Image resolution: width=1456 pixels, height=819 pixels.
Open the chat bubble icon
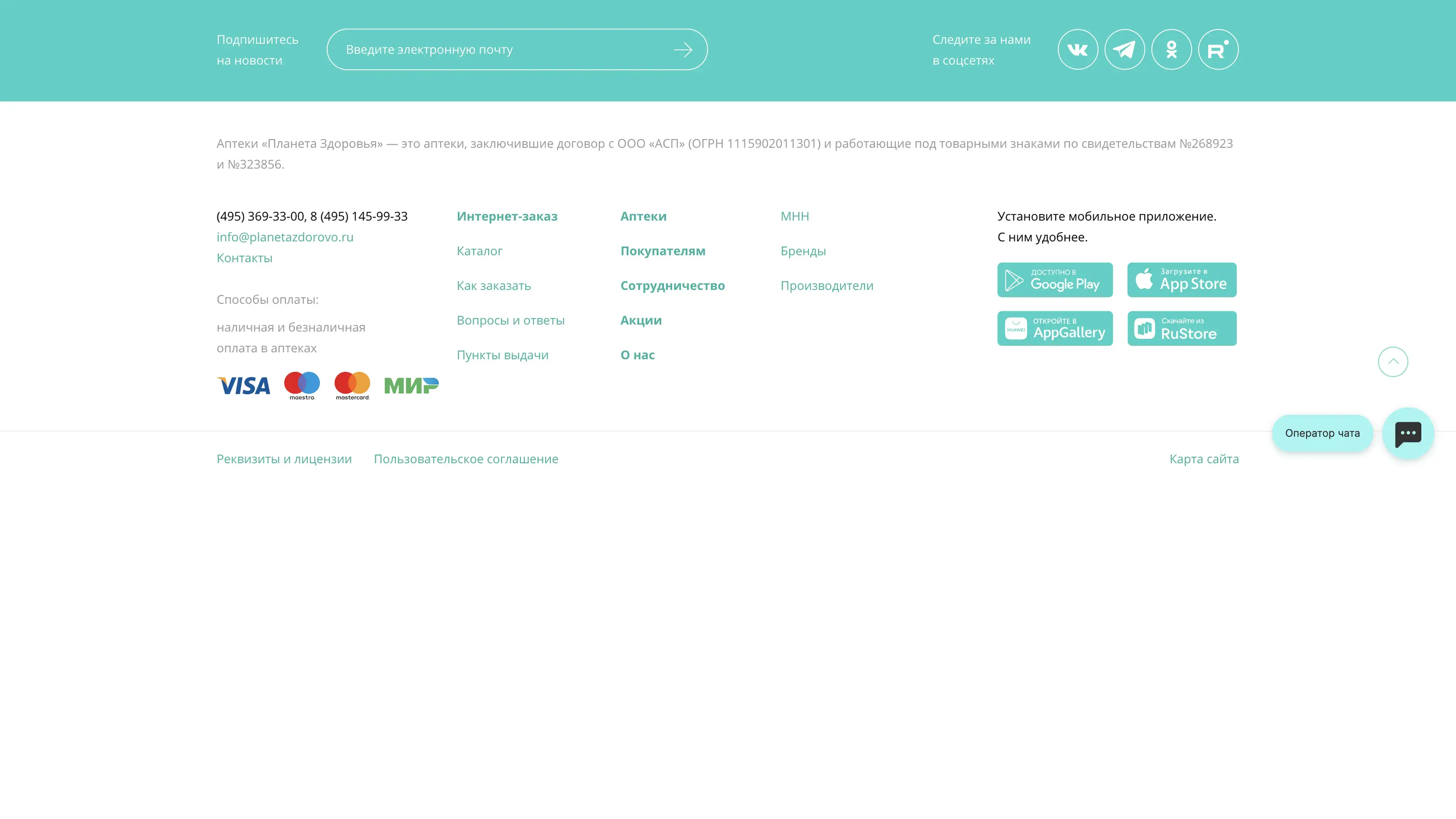pos(1408,433)
